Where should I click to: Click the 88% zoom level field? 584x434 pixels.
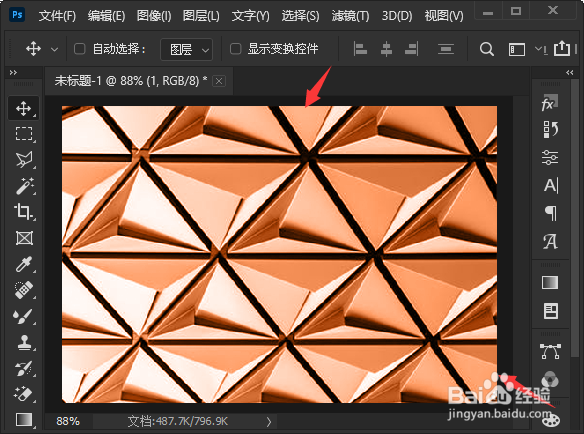(x=68, y=421)
